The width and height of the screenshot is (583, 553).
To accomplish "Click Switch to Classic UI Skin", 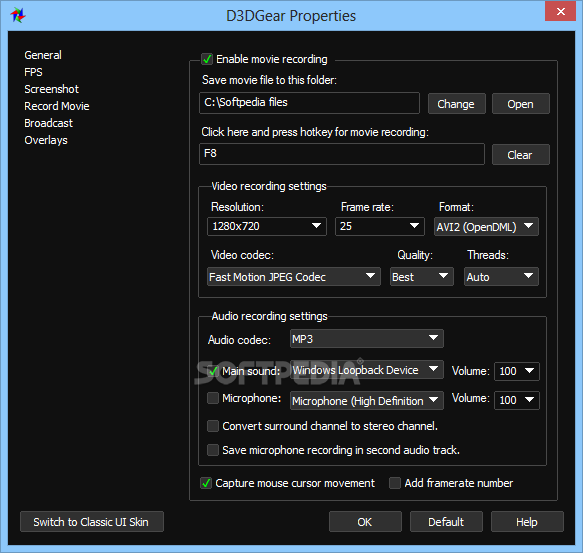I will 91,522.
